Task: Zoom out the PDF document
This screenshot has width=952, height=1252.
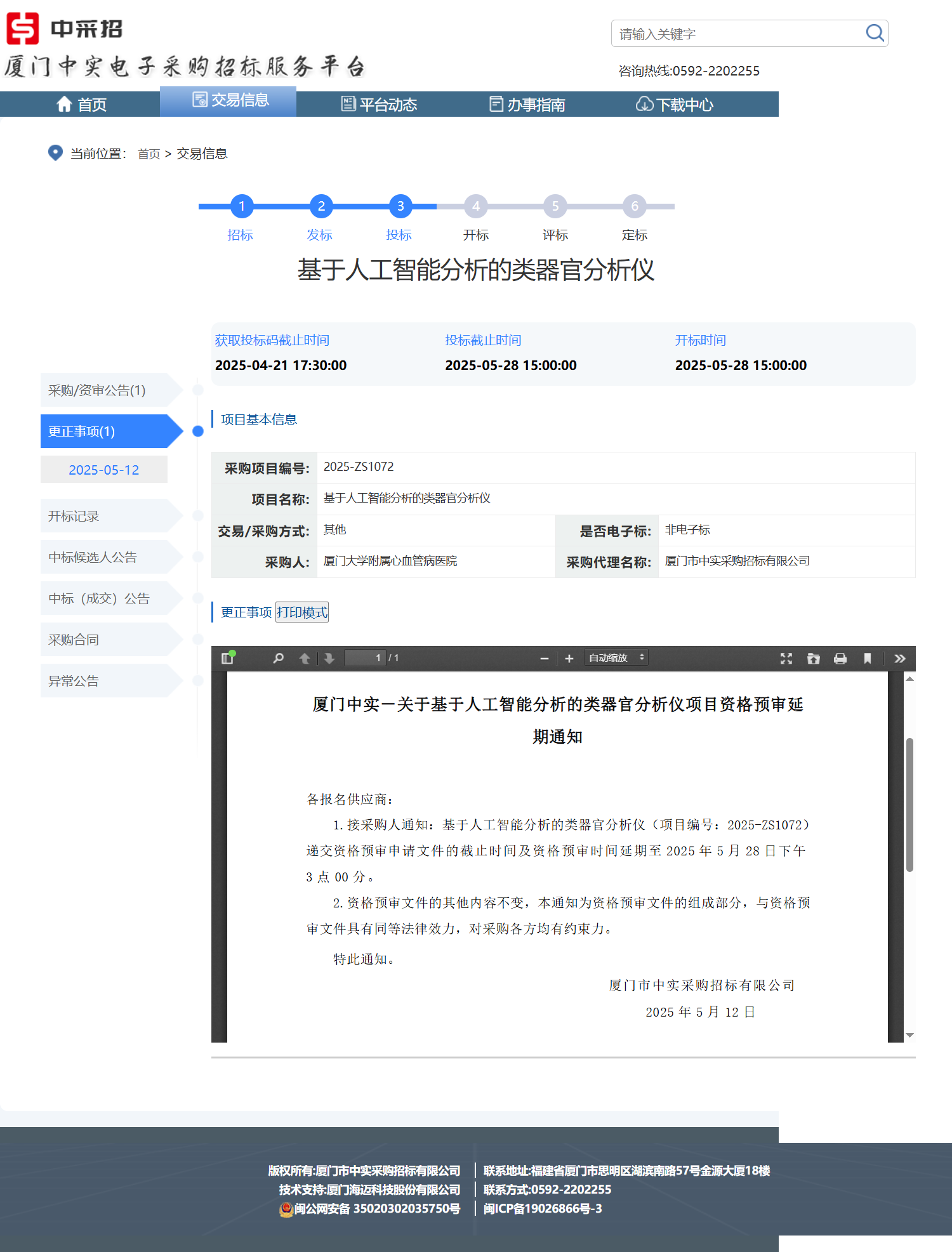Action: pos(544,658)
